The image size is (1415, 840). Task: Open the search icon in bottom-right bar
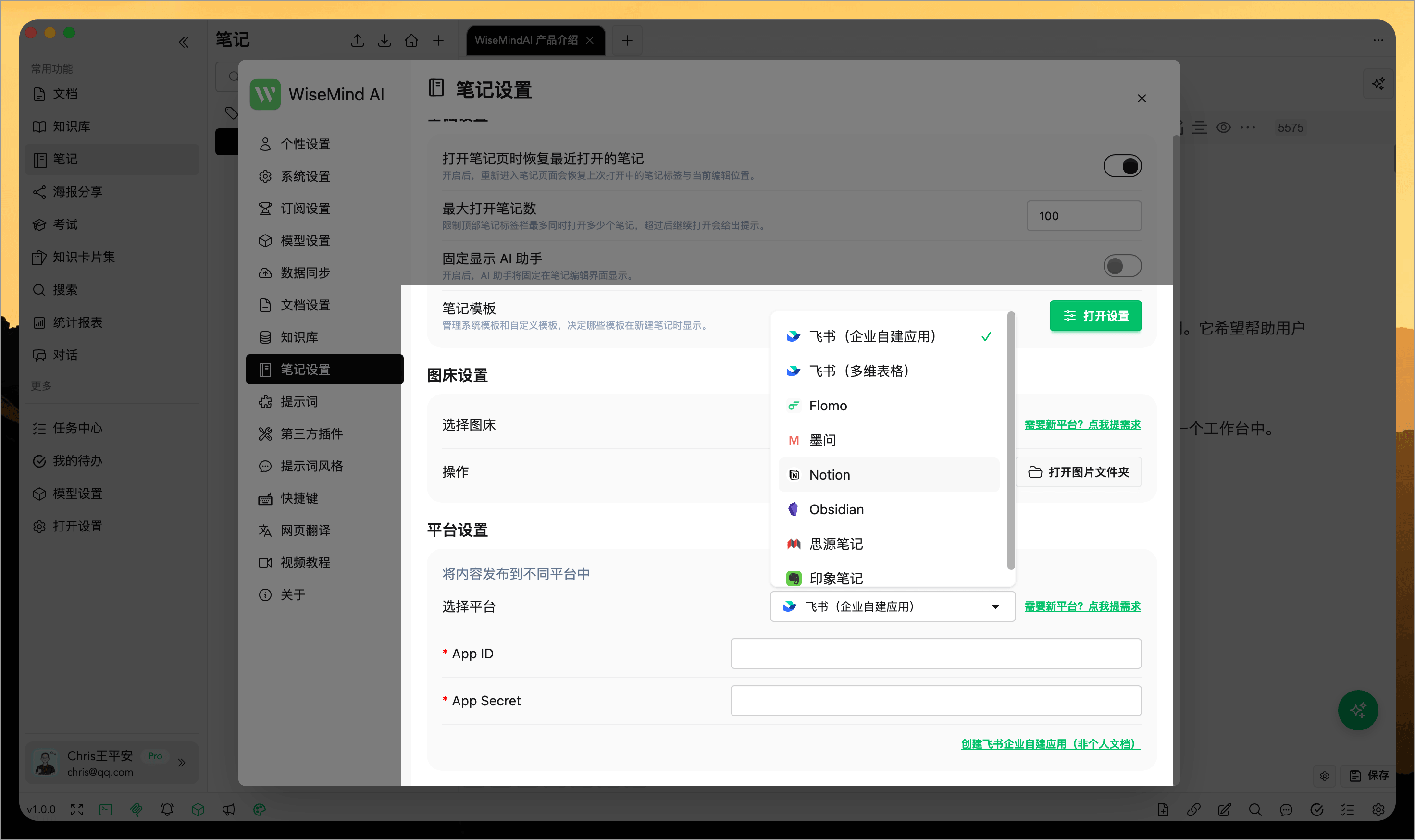(1256, 809)
